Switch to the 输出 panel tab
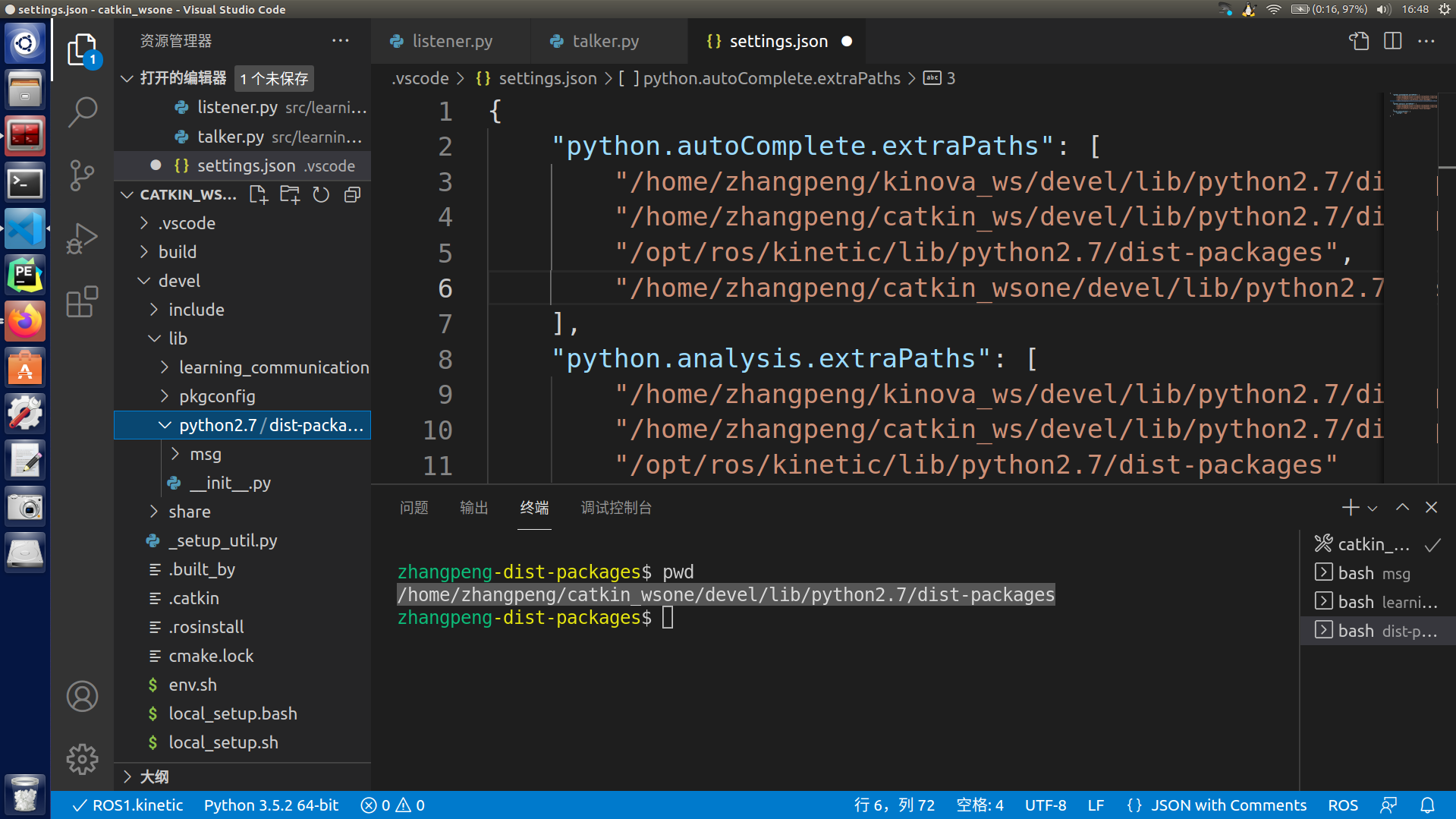This screenshot has width=1456, height=819. (473, 507)
